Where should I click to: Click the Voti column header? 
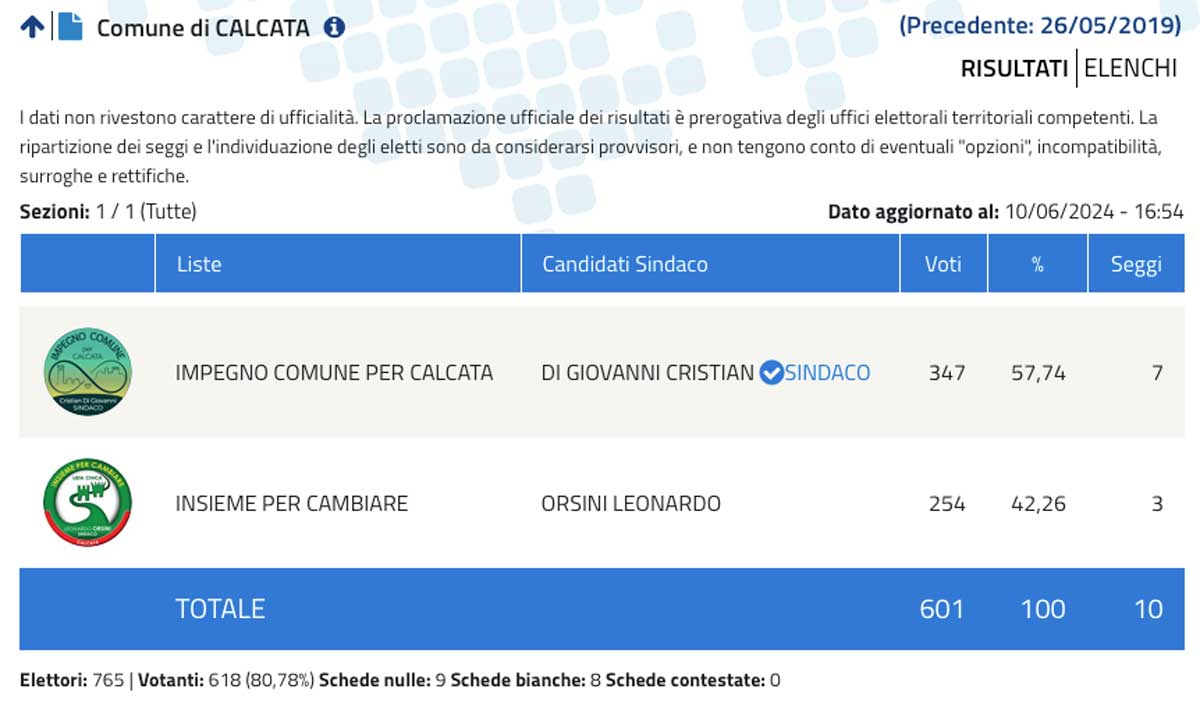pos(944,264)
